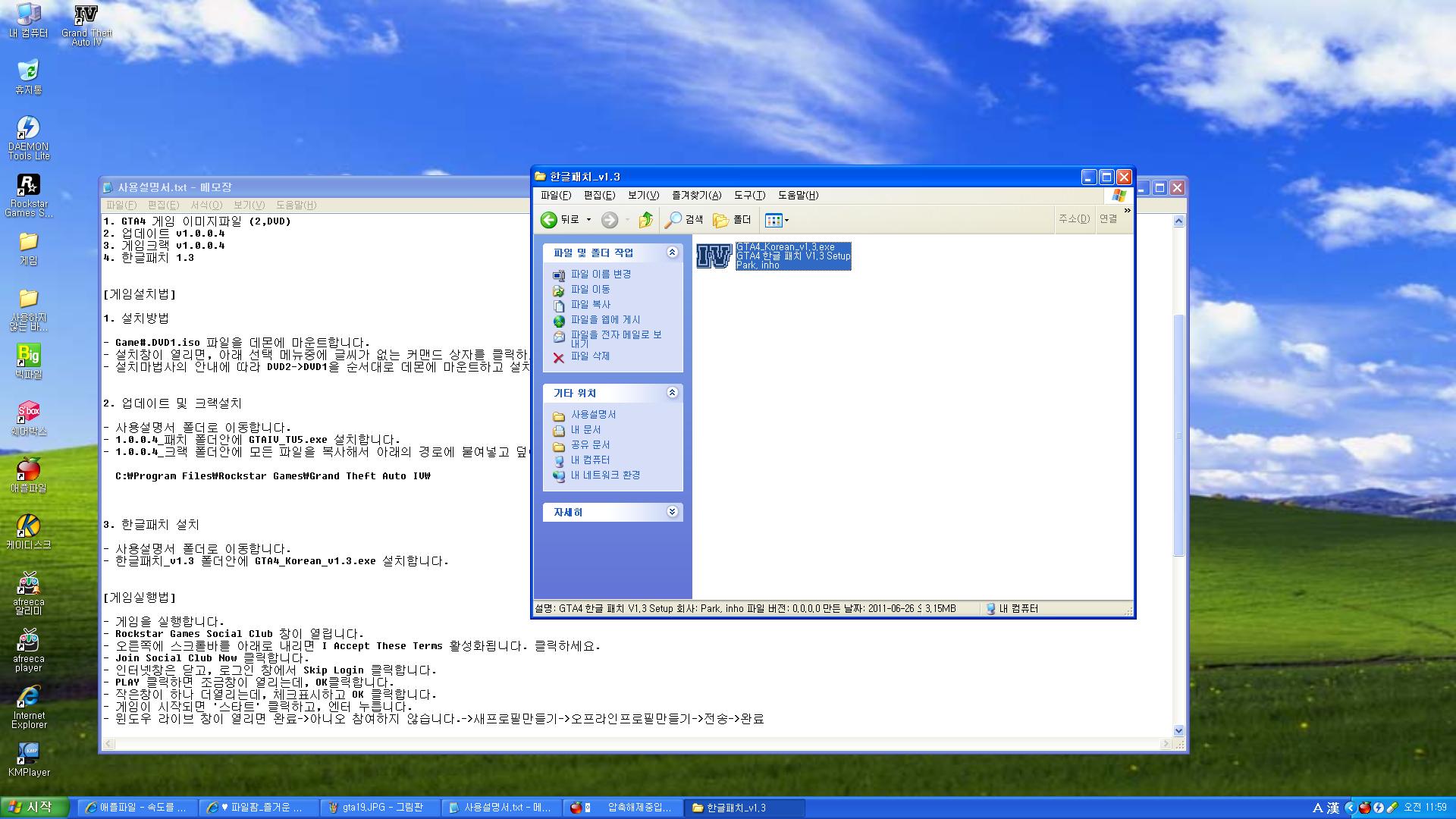1456x819 pixels.
Task: Click the 주소(D) address bar label
Action: (x=1074, y=218)
